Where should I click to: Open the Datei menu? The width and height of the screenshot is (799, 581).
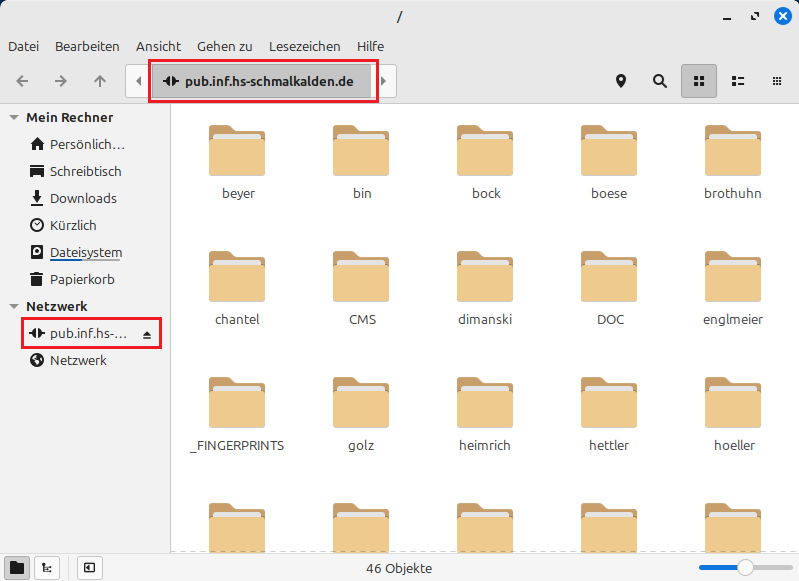23,46
